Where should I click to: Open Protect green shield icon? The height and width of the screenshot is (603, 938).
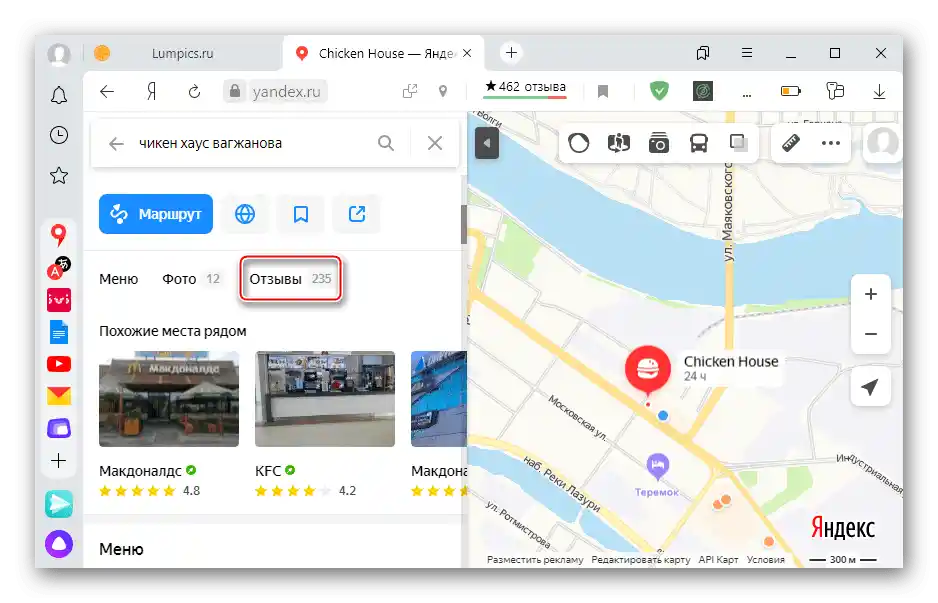(659, 91)
